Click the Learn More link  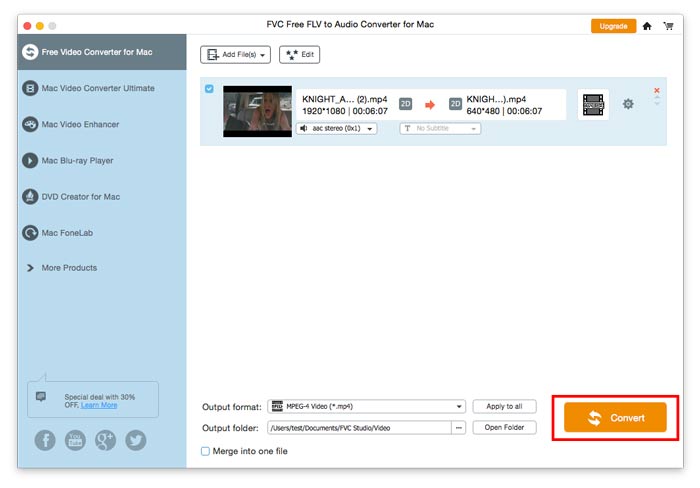point(99,405)
